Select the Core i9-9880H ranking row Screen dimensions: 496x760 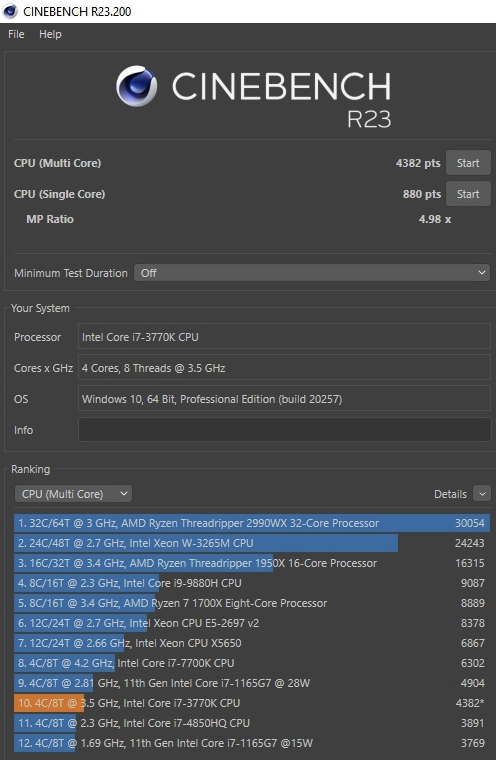pos(252,583)
